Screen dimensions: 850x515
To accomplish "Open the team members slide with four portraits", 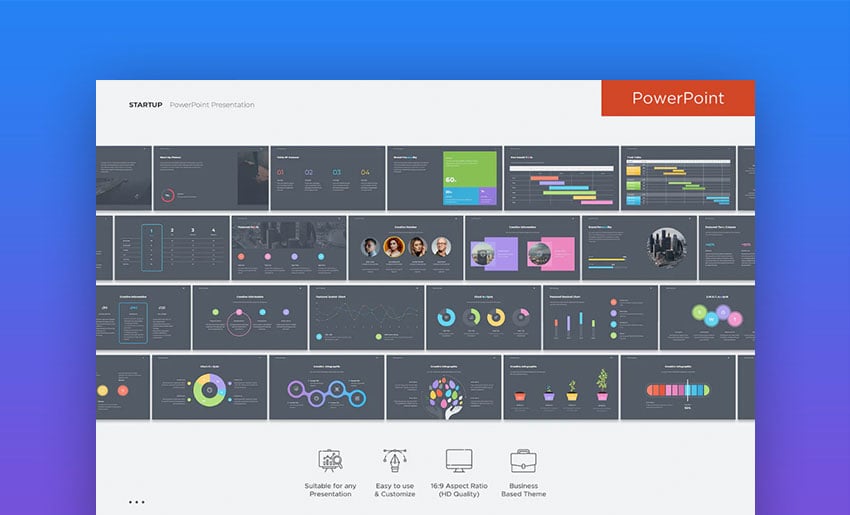I will point(406,247).
